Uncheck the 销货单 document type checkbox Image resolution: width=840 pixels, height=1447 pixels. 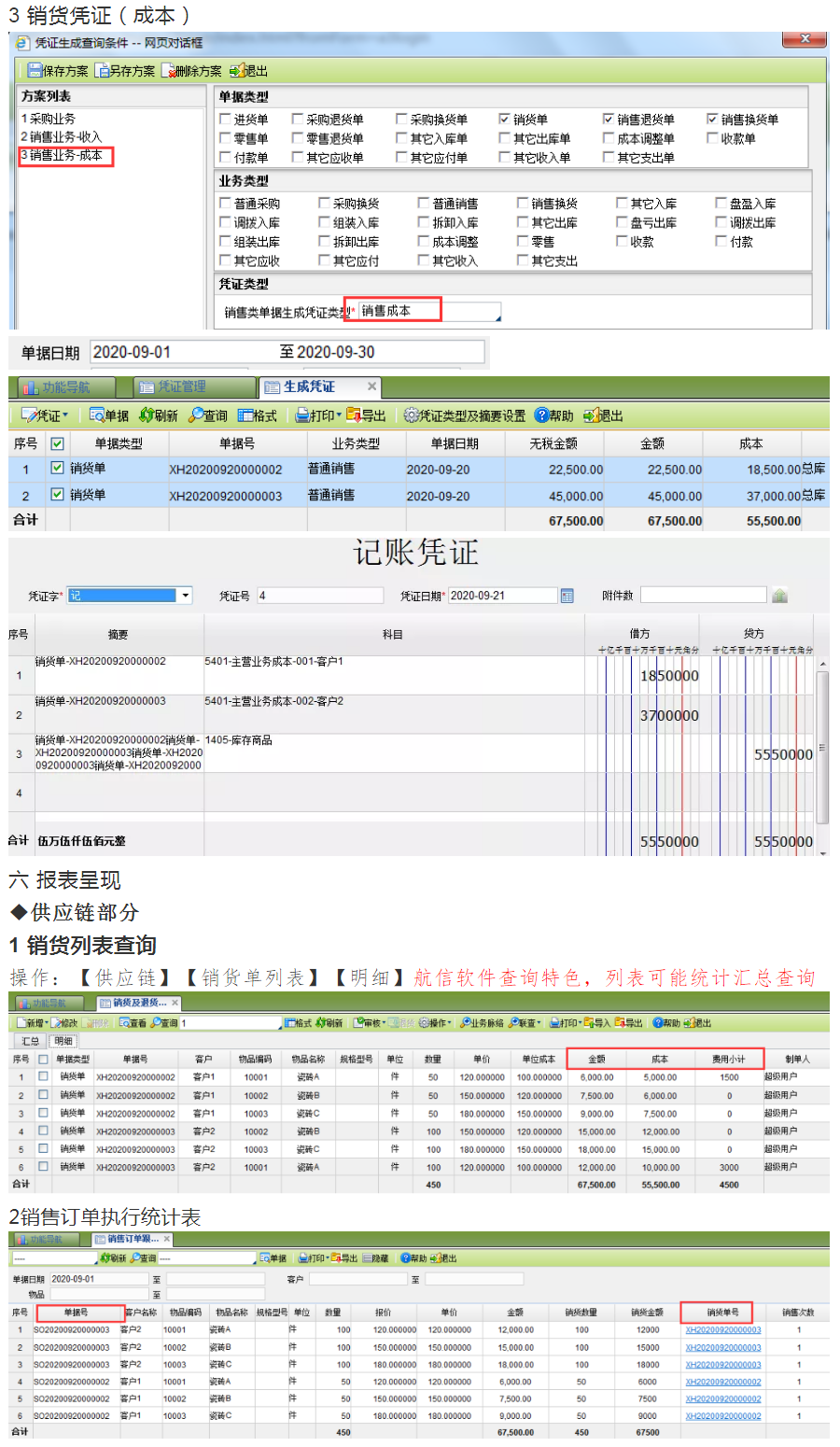tap(502, 119)
